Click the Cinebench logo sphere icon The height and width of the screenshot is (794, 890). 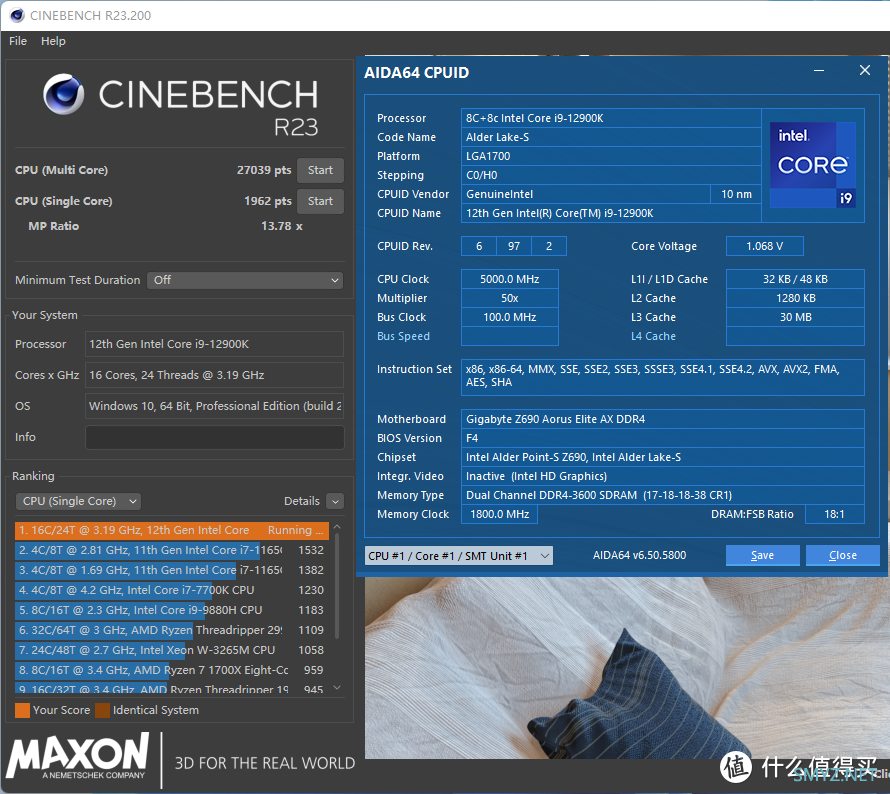pyautogui.click(x=64, y=94)
